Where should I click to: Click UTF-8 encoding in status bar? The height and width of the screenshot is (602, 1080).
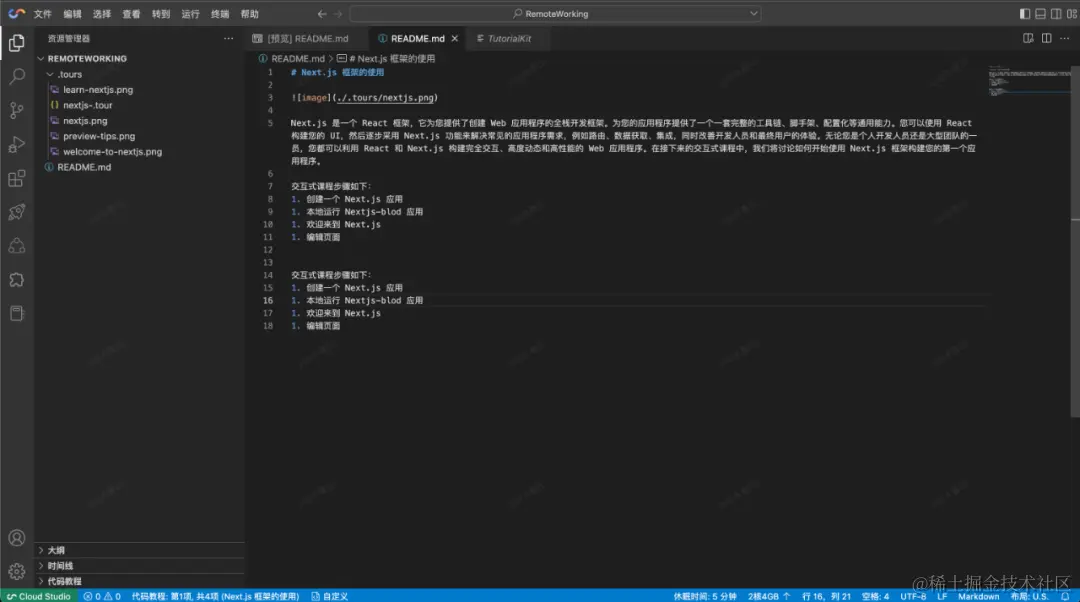tap(913, 596)
